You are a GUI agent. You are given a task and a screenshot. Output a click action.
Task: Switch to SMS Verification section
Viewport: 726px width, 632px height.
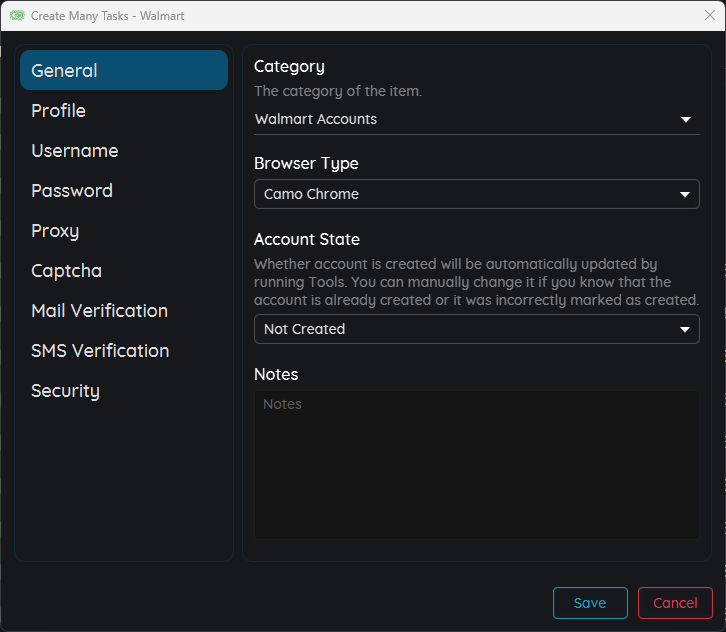coord(100,351)
